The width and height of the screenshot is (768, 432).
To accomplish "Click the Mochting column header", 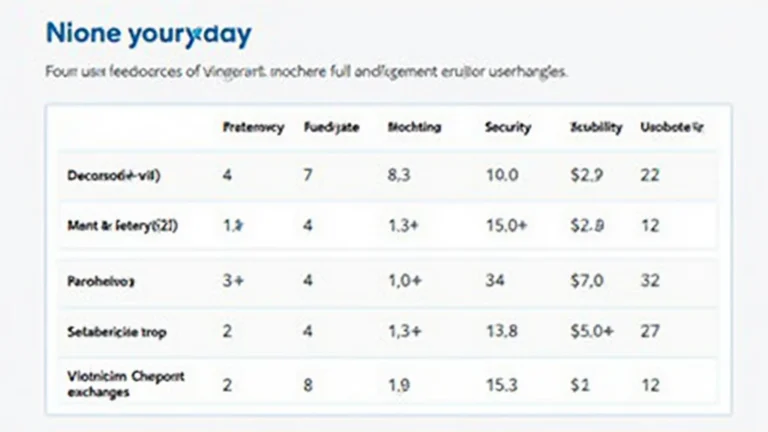I will pos(413,128).
